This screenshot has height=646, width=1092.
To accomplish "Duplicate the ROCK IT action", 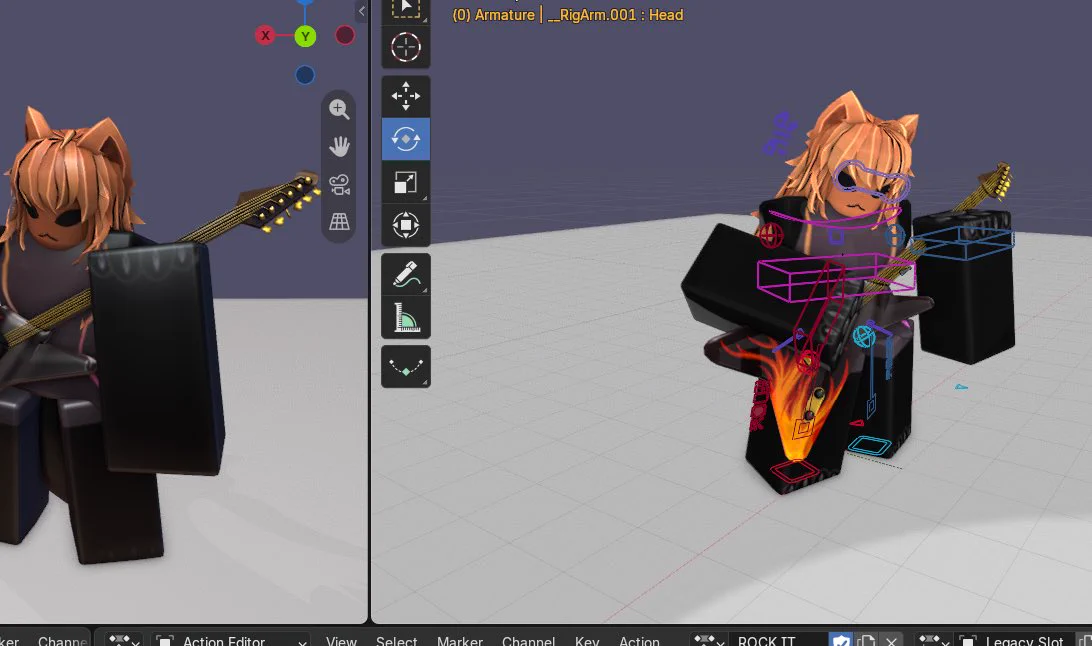I will 866,640.
